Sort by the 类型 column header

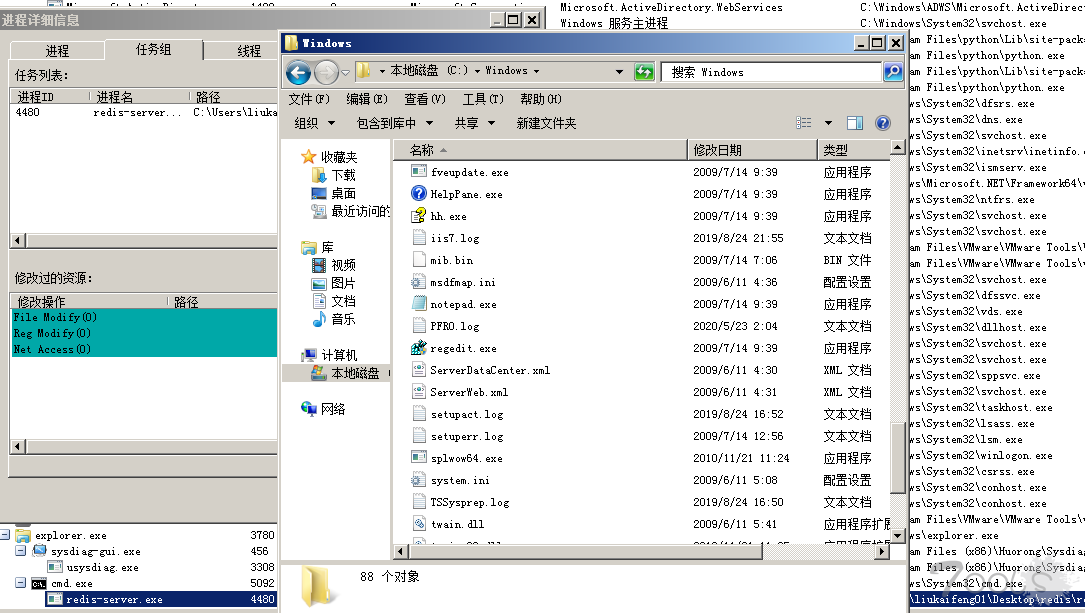[854, 149]
